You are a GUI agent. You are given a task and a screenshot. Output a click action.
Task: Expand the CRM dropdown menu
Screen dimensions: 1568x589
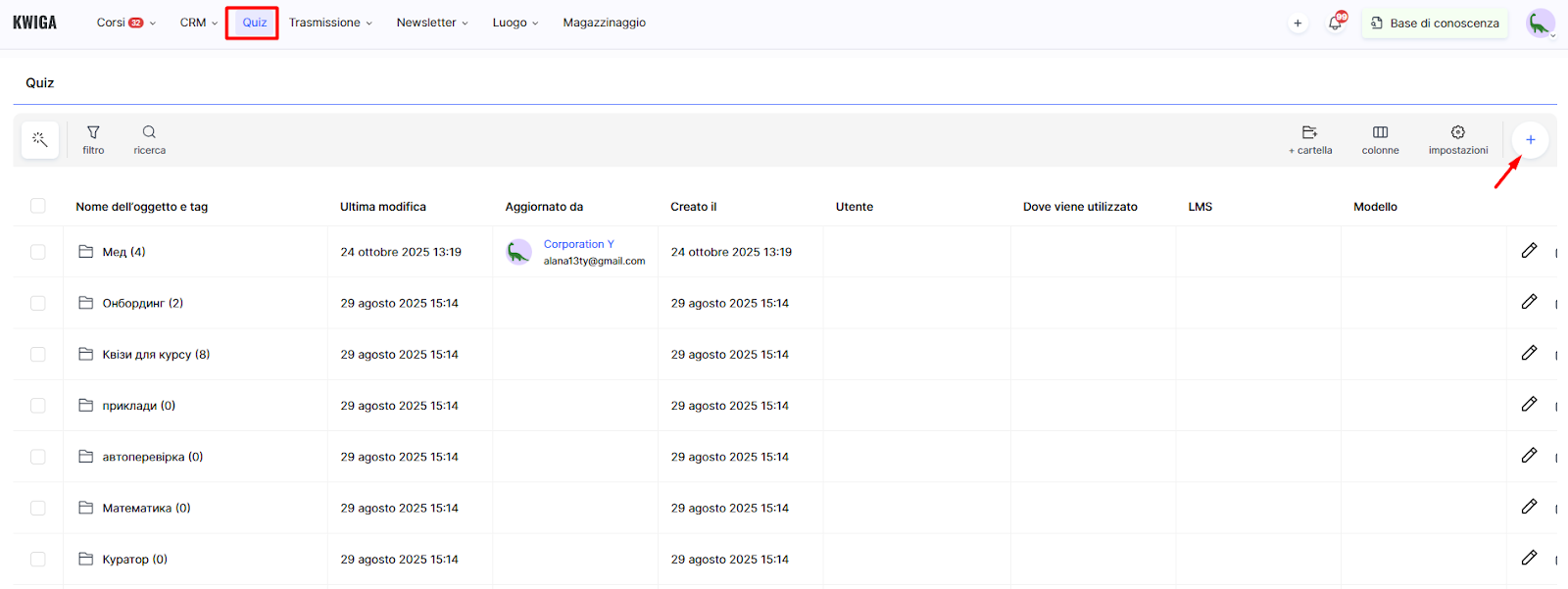coord(198,23)
